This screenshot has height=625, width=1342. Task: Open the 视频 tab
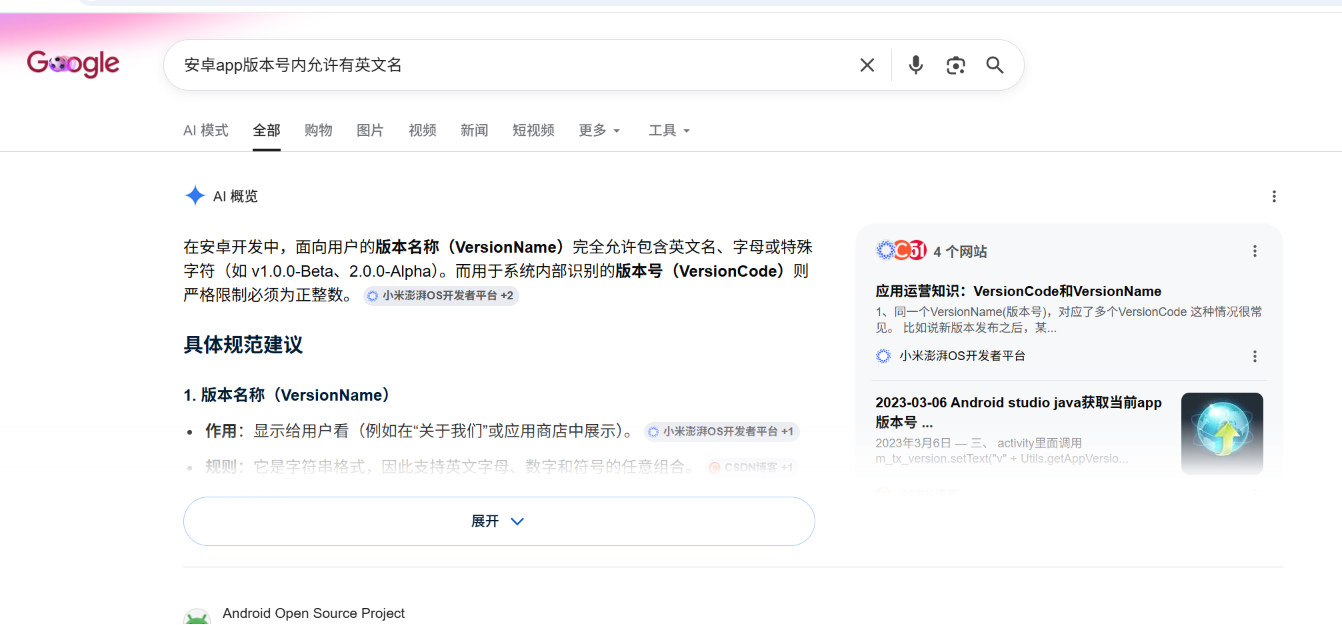(423, 130)
